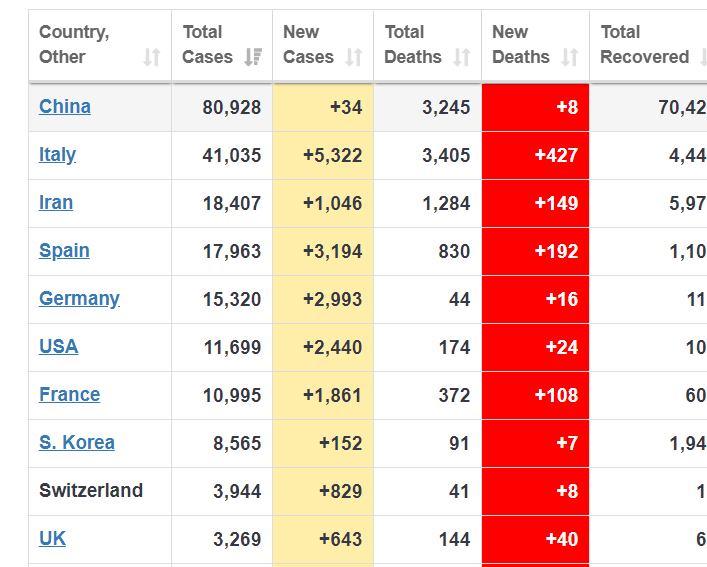Viewport: 707px width, 567px height.
Task: Select USA's total cases 11,699
Action: click(x=232, y=348)
